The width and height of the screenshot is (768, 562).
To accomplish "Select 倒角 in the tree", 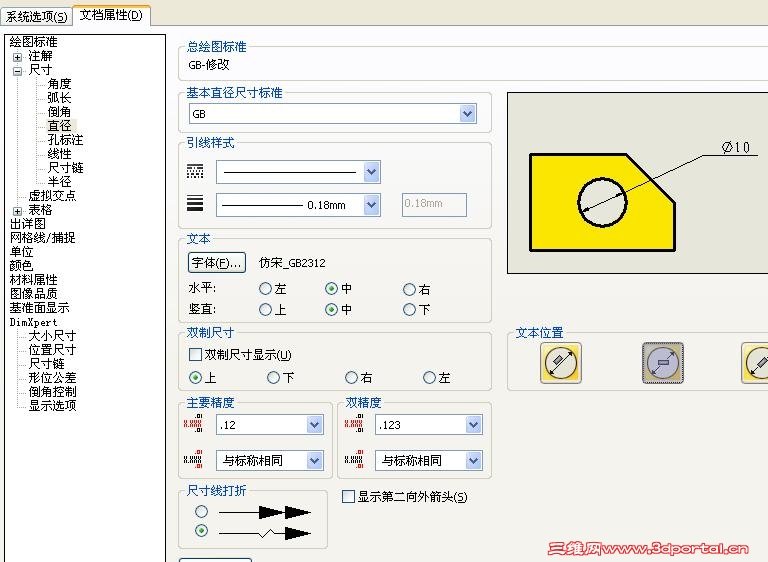I will coord(59,112).
